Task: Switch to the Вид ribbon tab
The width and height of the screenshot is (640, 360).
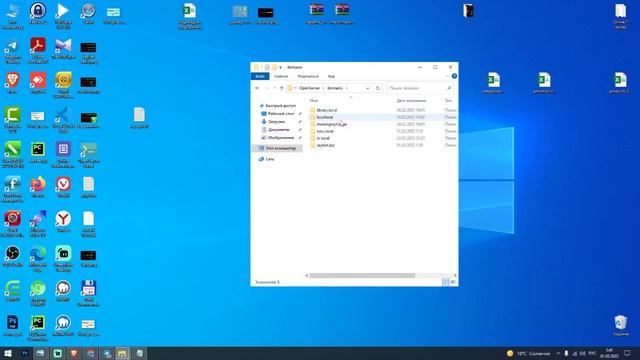Action: (x=331, y=76)
